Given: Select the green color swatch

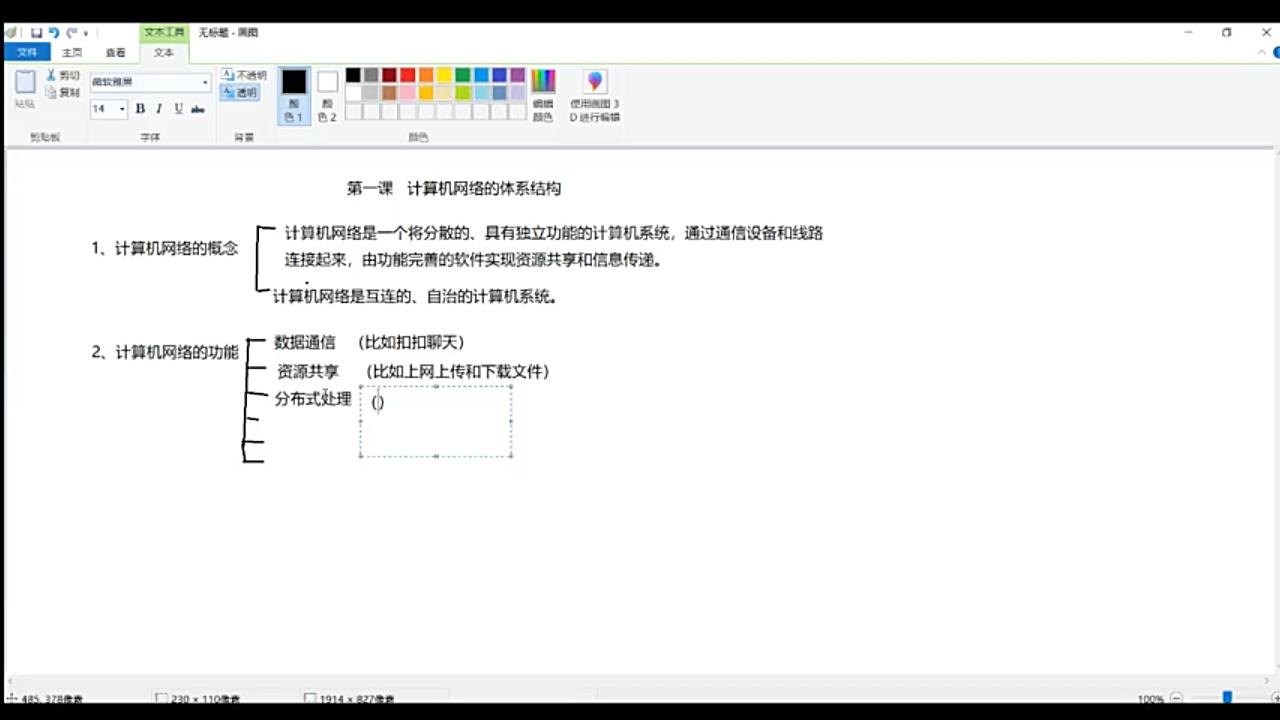Looking at the screenshot, I should [463, 75].
